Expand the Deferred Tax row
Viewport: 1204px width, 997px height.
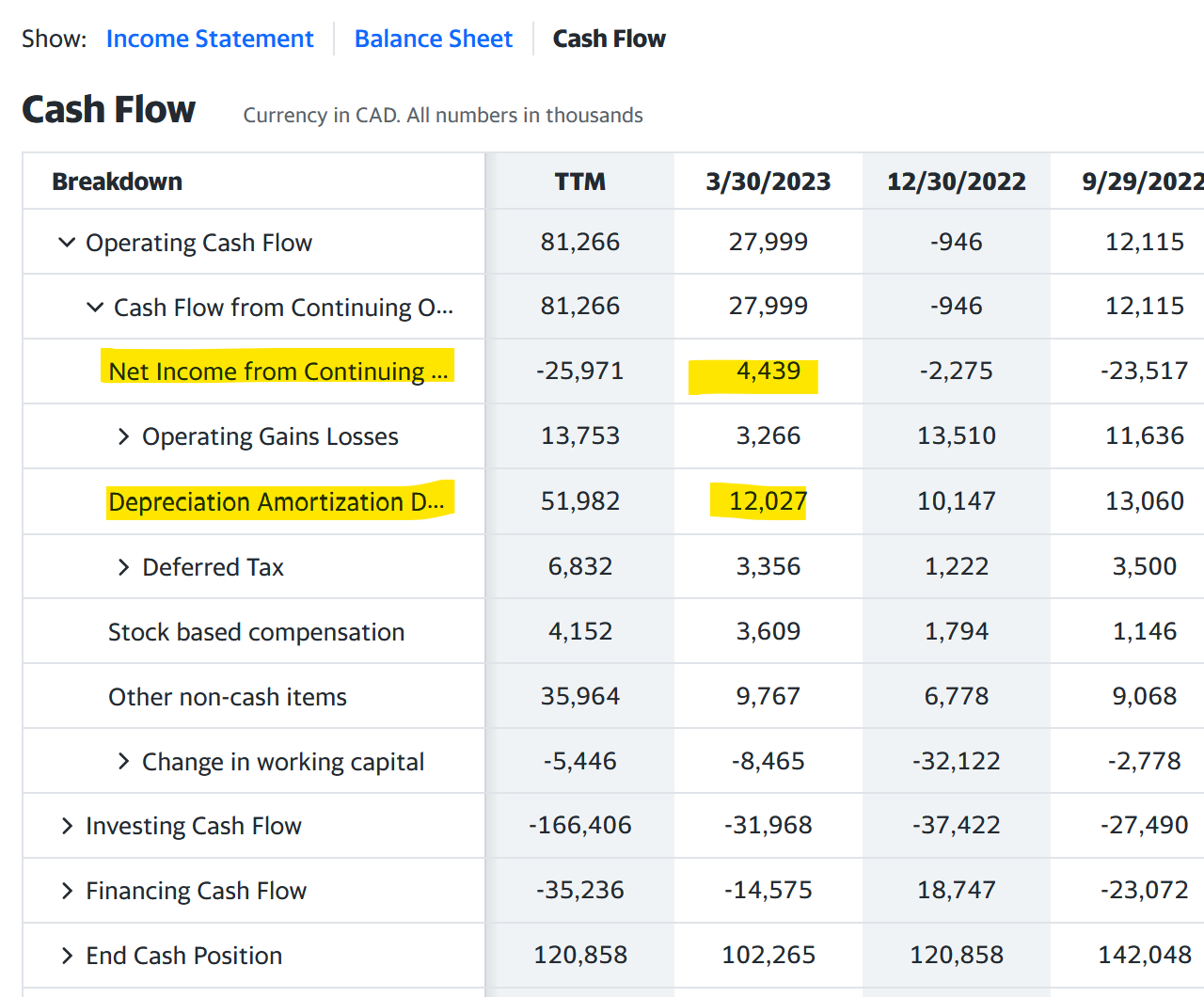pos(123,567)
